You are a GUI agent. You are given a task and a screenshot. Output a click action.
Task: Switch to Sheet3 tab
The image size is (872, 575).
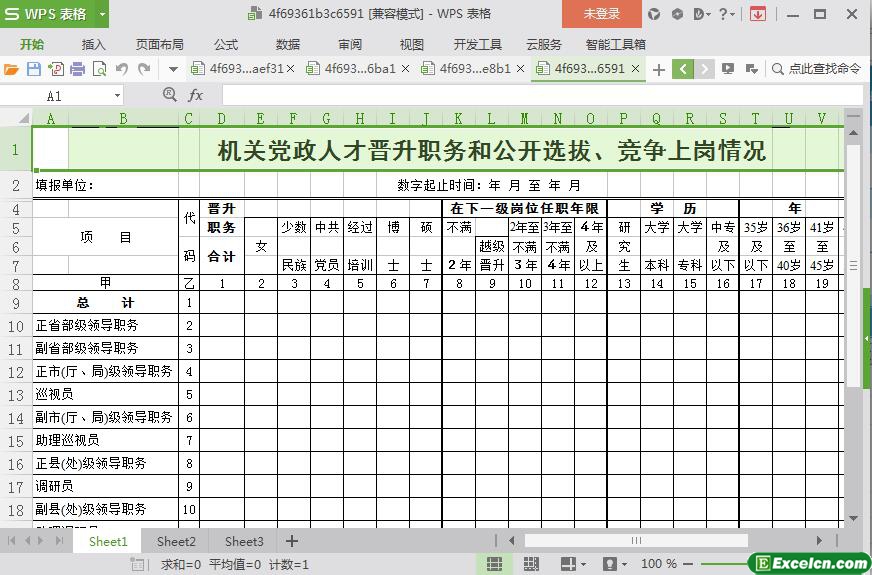point(244,542)
